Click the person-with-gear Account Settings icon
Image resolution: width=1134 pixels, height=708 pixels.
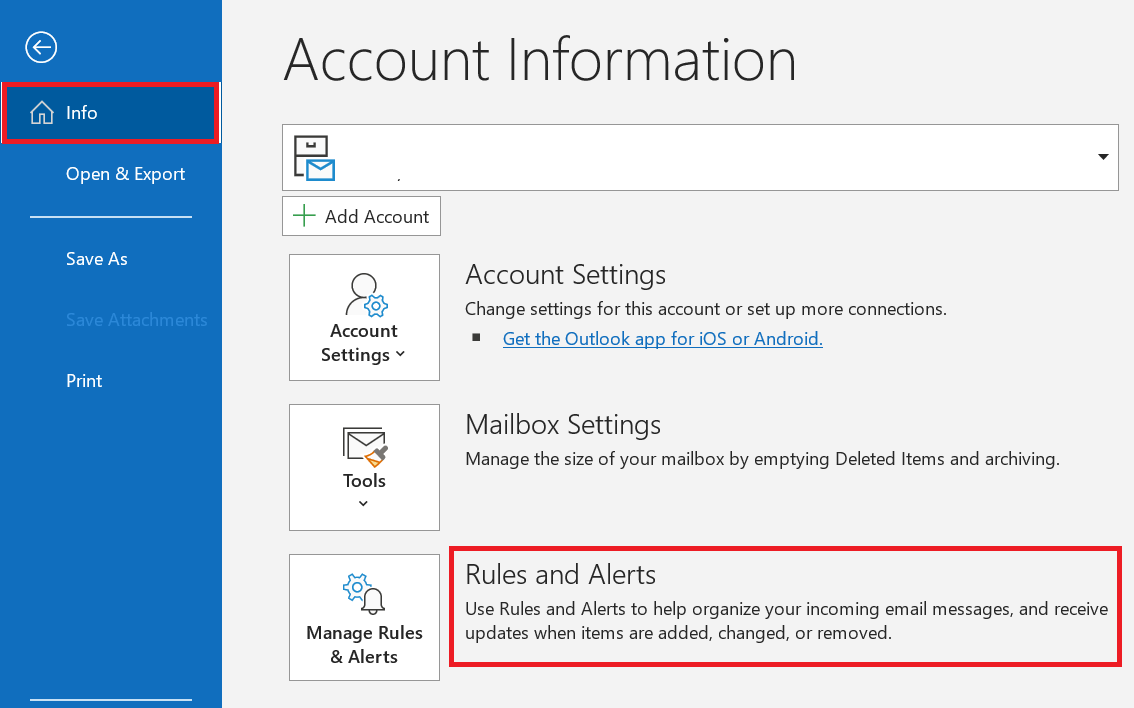366,295
